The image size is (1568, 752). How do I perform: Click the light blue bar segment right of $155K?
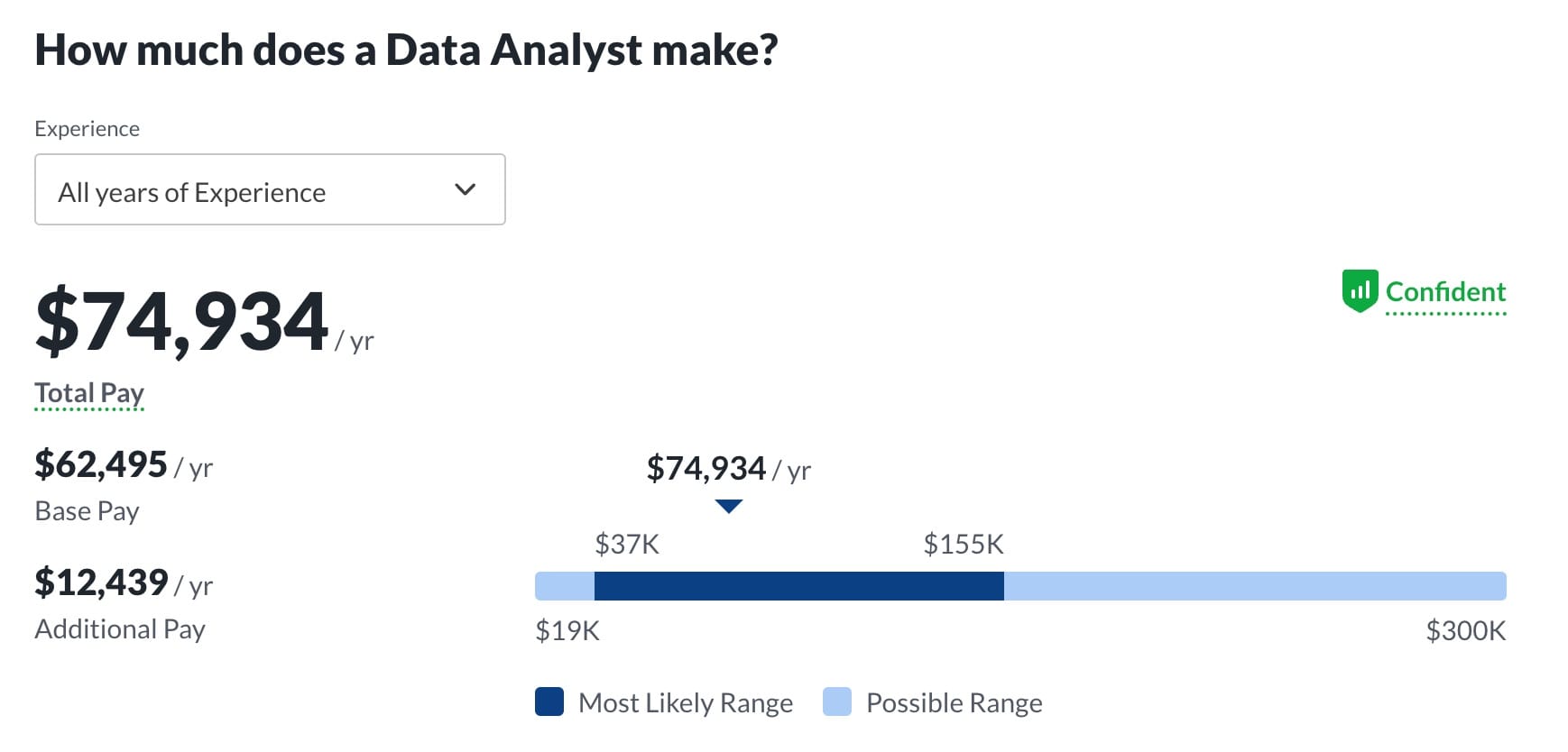click(1254, 586)
